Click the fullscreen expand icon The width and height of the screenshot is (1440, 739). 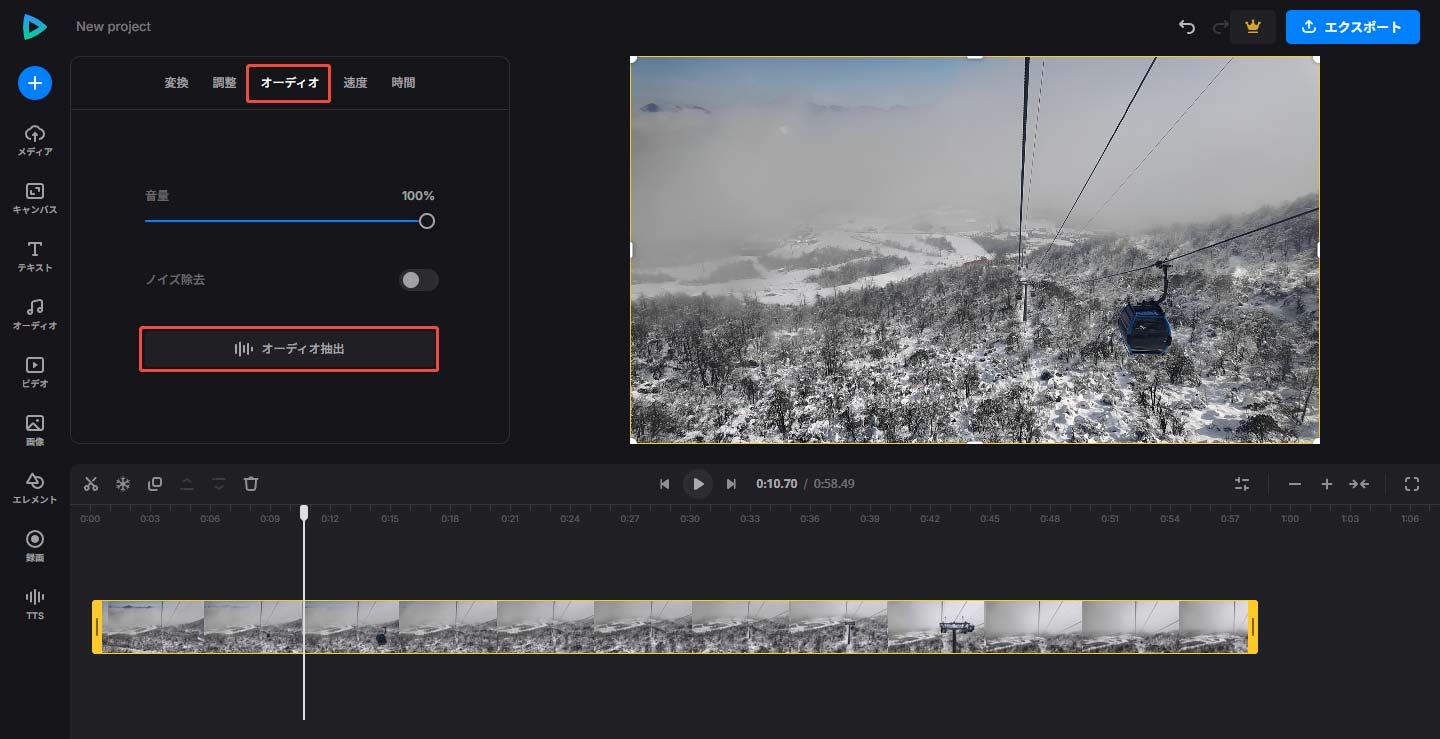tap(1412, 484)
